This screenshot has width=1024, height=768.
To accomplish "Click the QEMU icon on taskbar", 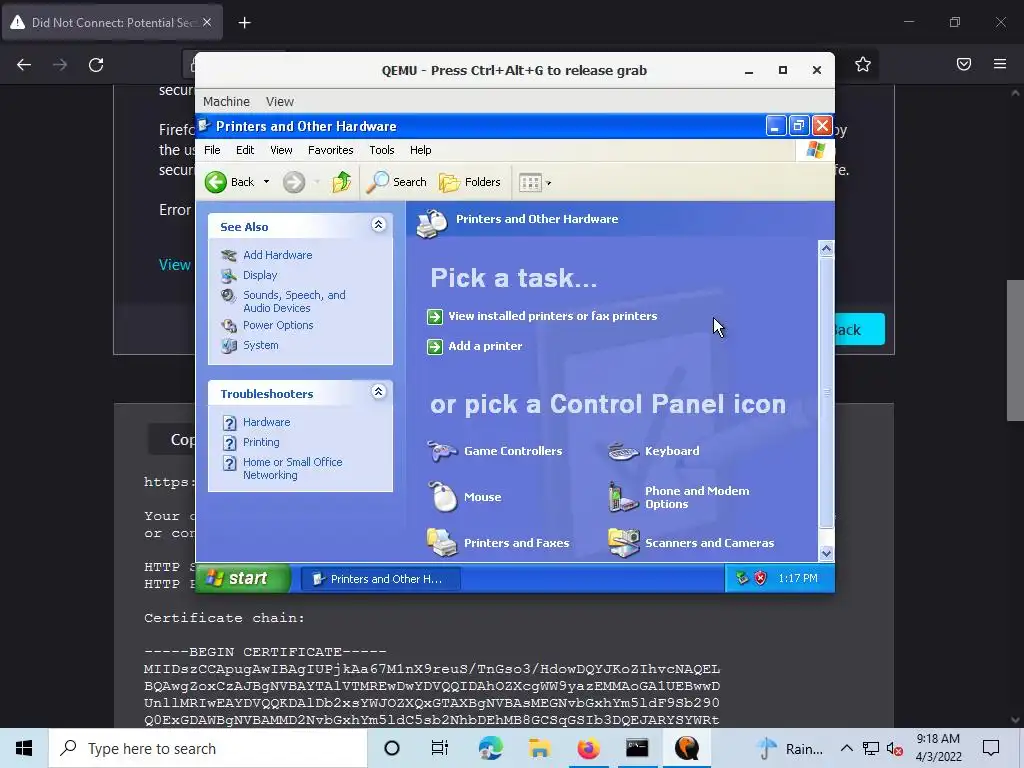I will [687, 748].
